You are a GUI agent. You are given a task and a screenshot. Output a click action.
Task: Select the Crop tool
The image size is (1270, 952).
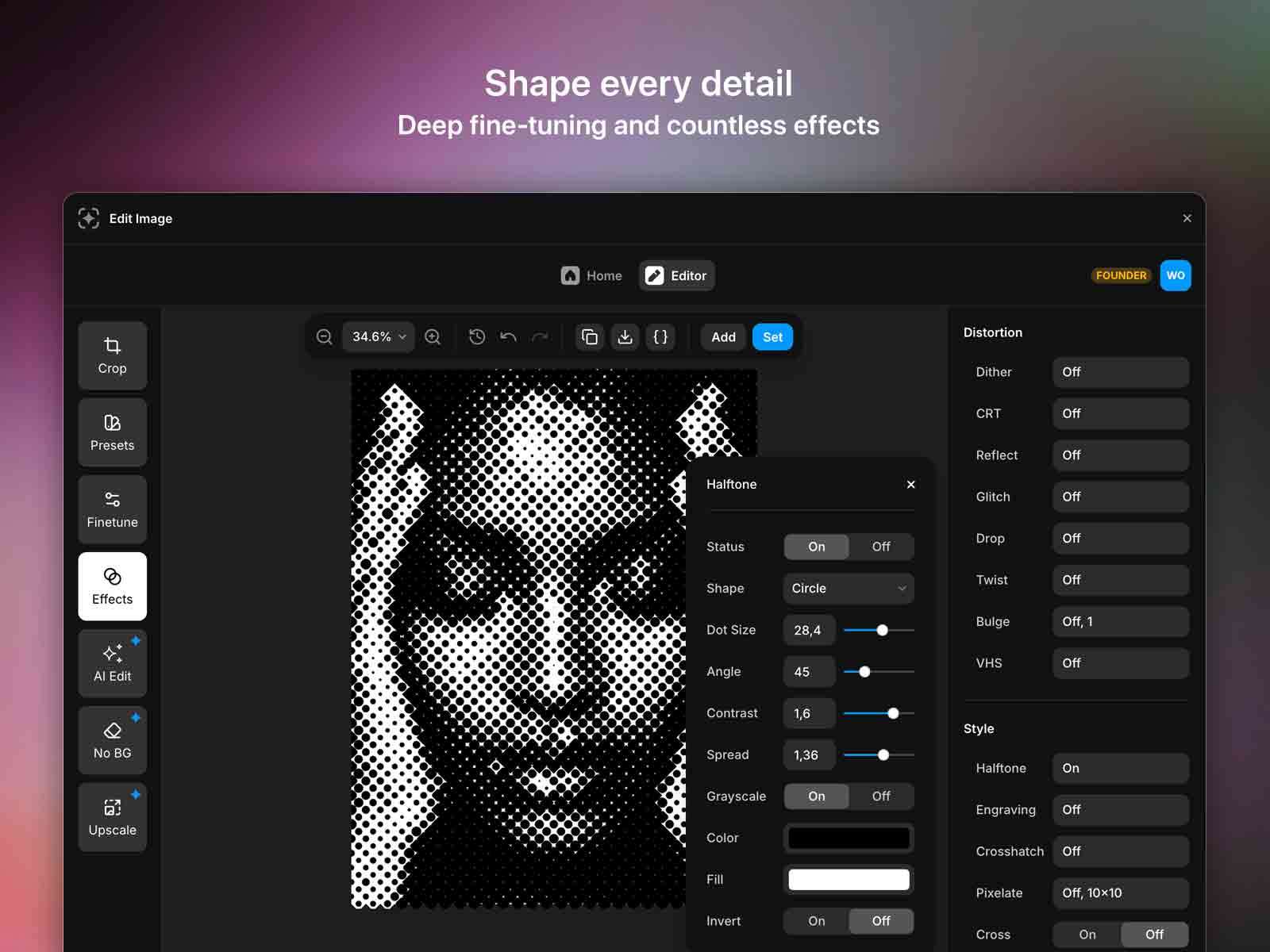tap(112, 355)
